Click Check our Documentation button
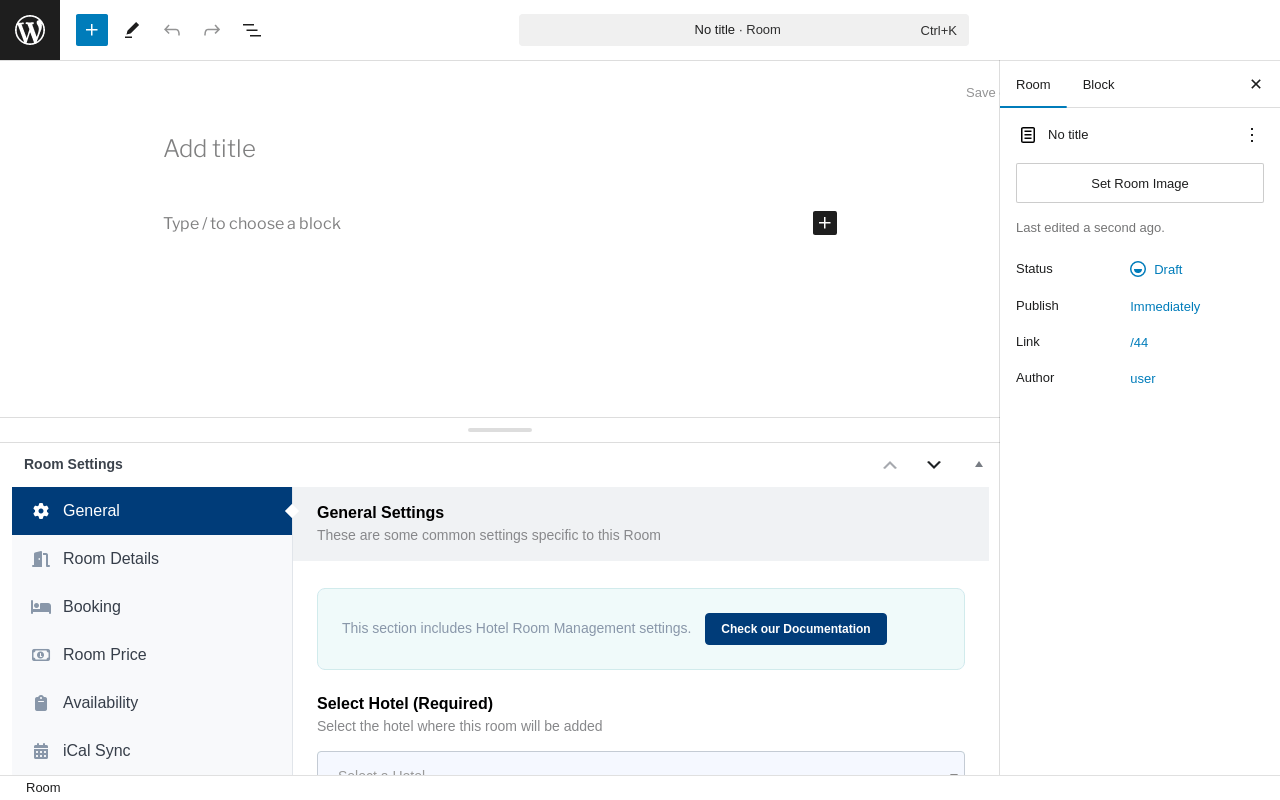Viewport: 1280px width, 800px height. point(796,629)
